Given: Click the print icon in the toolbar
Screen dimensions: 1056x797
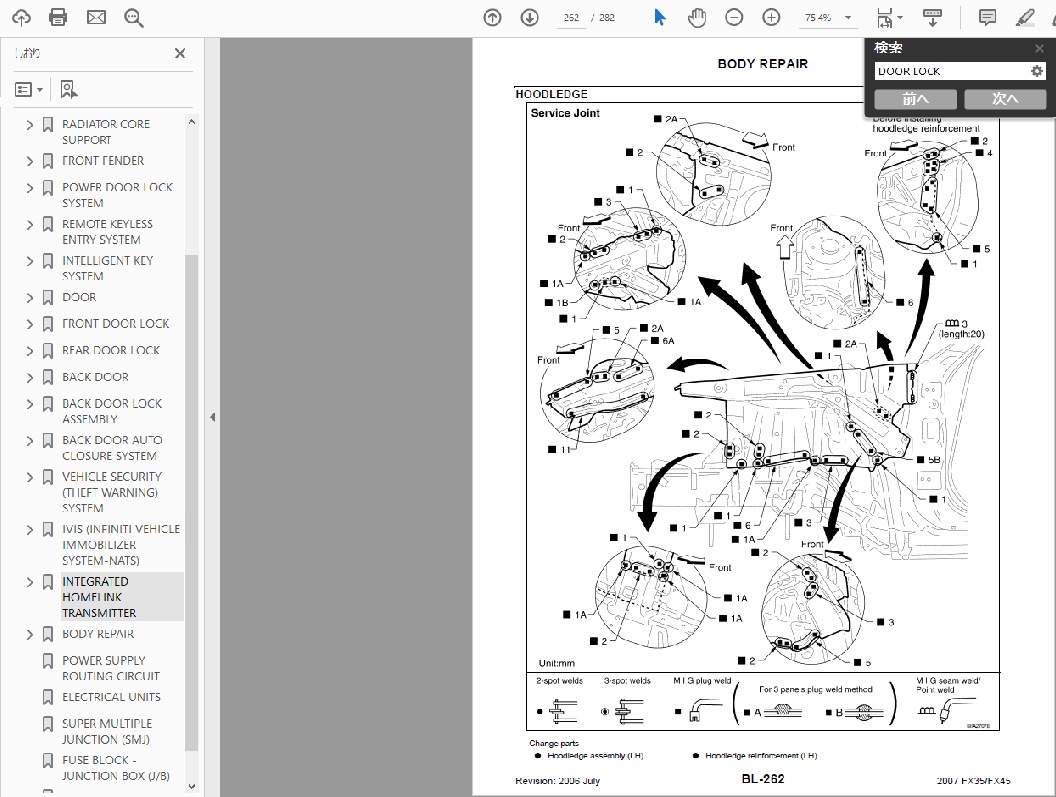Looking at the screenshot, I should tap(58, 18).
